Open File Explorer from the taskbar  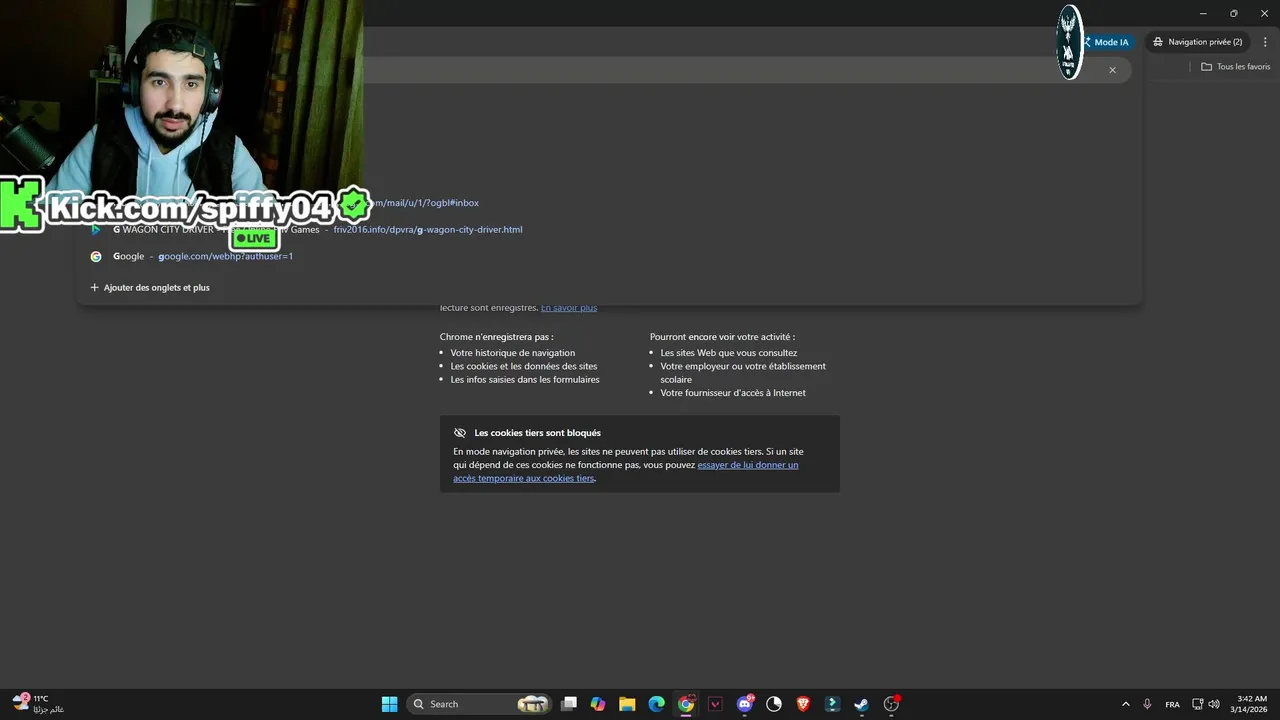click(x=627, y=704)
